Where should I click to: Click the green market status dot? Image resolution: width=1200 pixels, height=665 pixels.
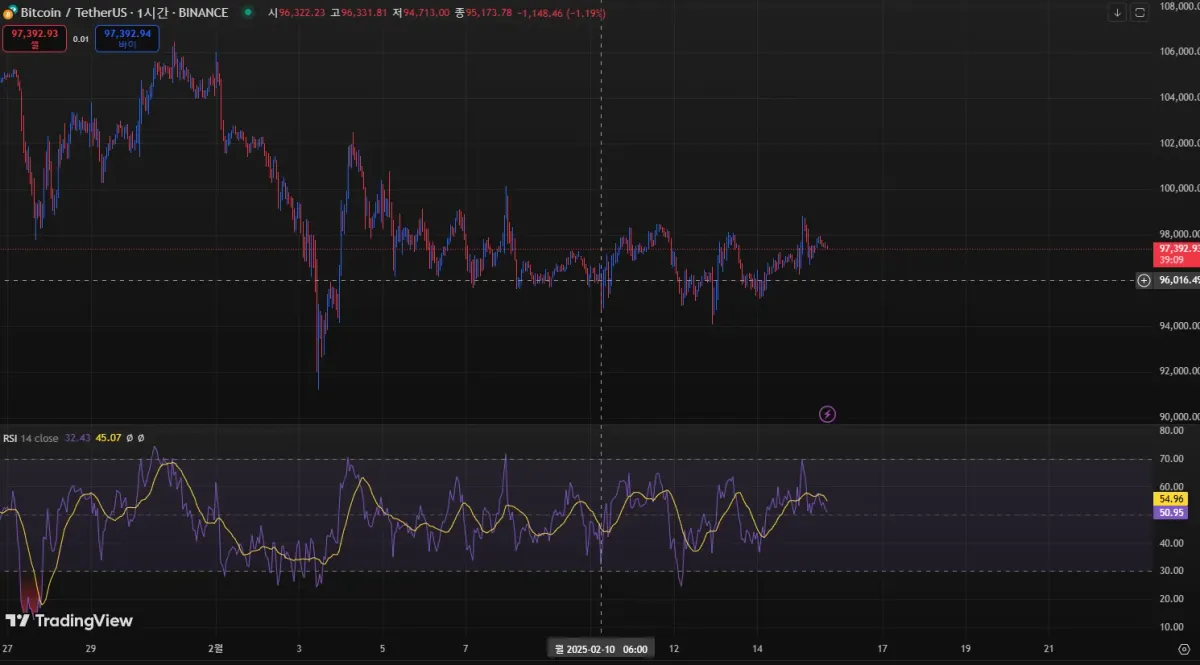pos(247,13)
